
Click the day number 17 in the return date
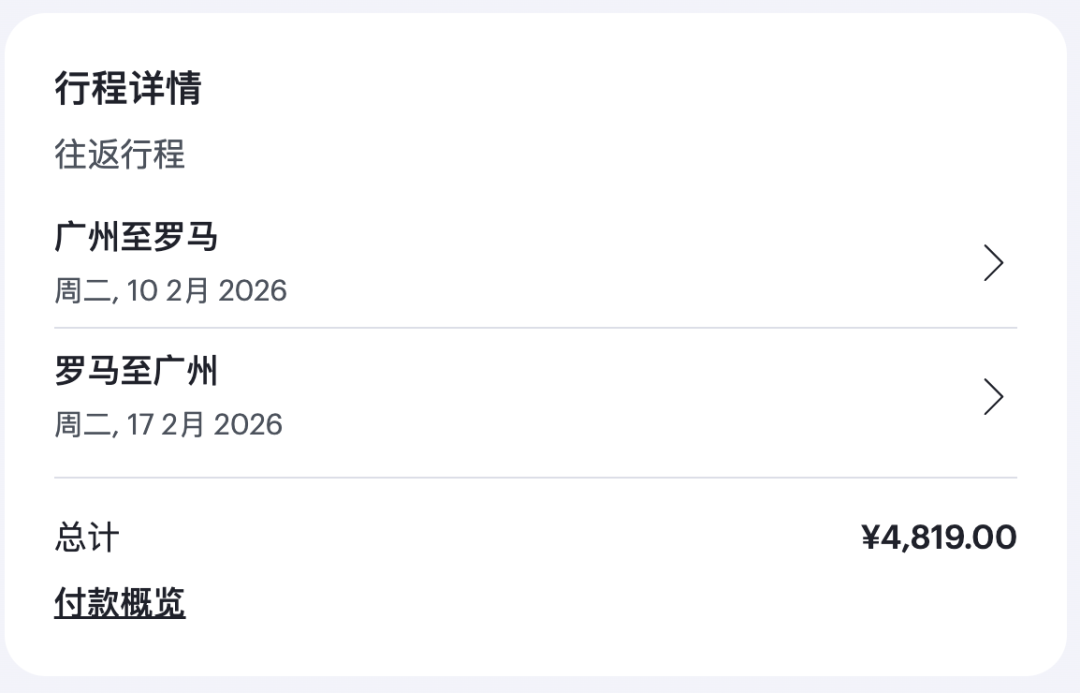141,424
